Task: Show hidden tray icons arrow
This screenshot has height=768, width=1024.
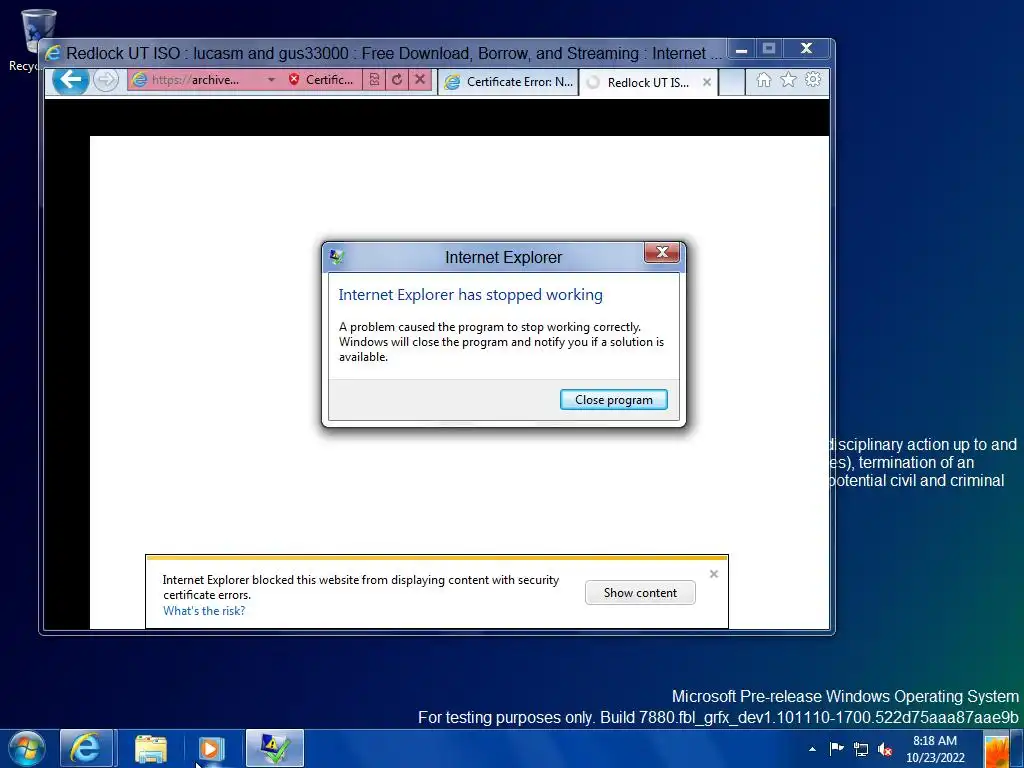Action: coord(812,749)
